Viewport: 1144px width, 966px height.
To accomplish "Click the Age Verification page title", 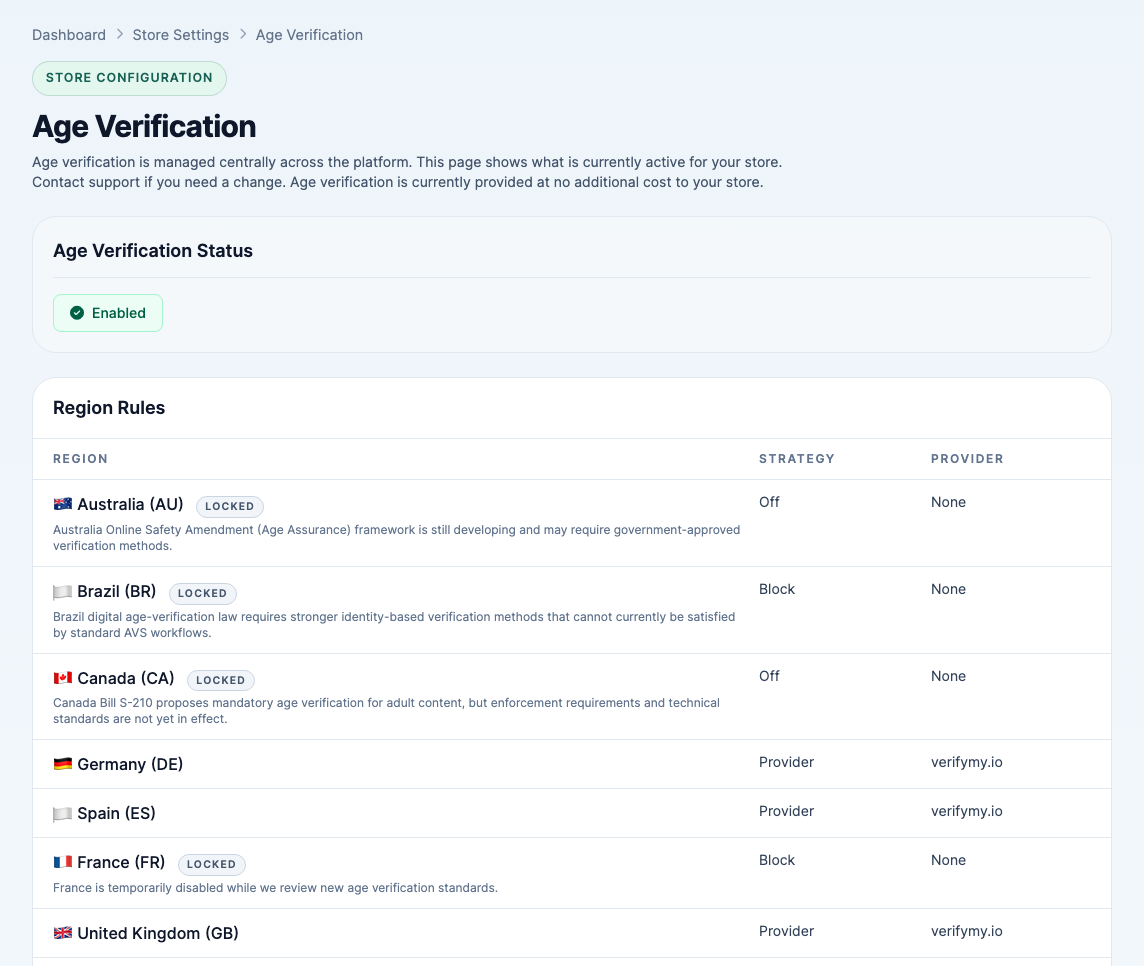I will click(x=144, y=126).
